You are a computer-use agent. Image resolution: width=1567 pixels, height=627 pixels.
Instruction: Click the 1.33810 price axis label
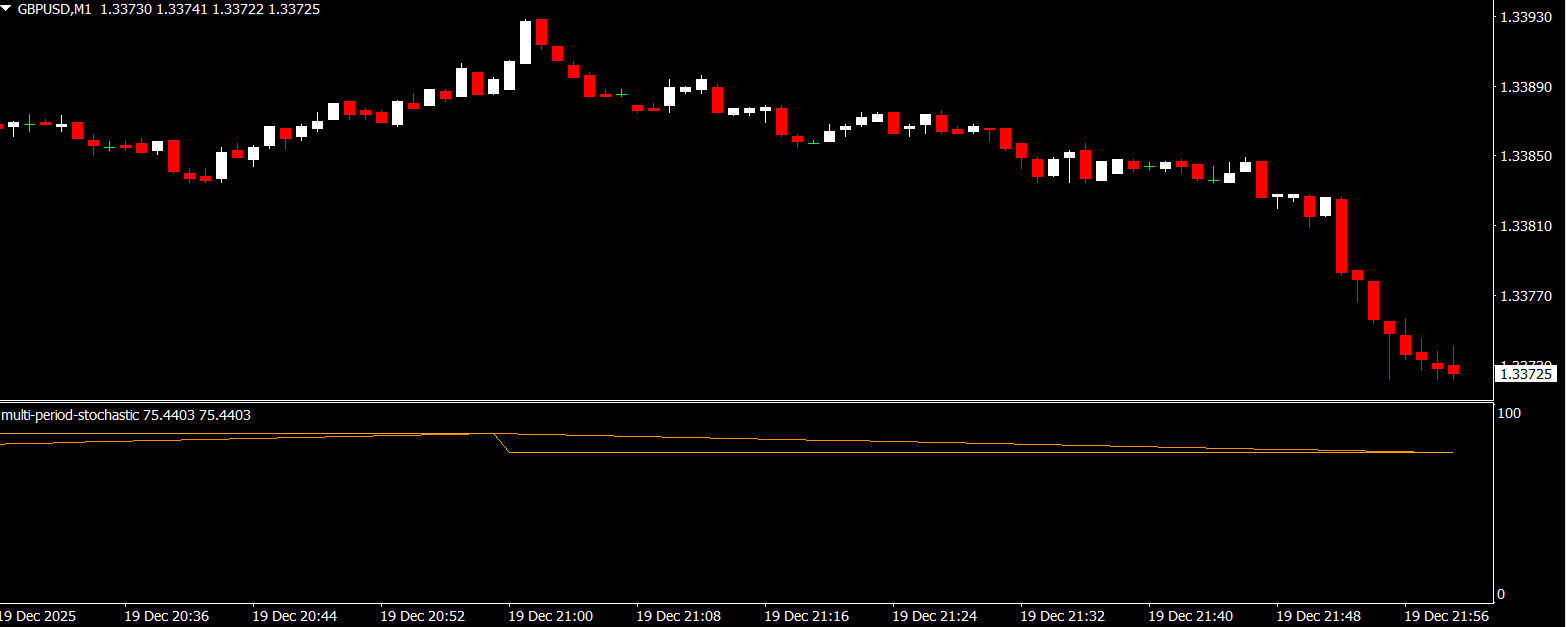click(1528, 227)
